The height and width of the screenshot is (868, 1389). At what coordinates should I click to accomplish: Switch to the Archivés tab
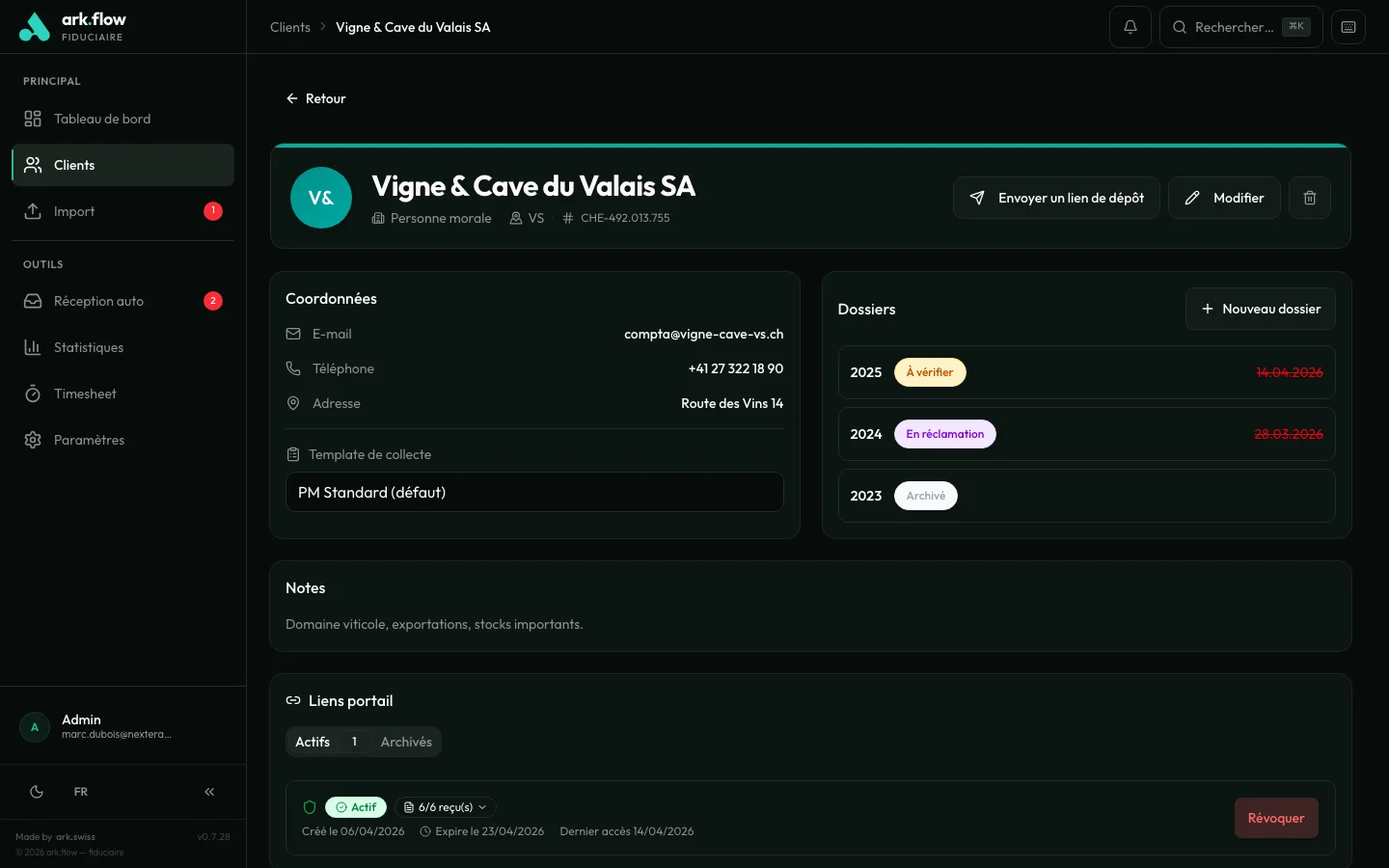point(406,742)
